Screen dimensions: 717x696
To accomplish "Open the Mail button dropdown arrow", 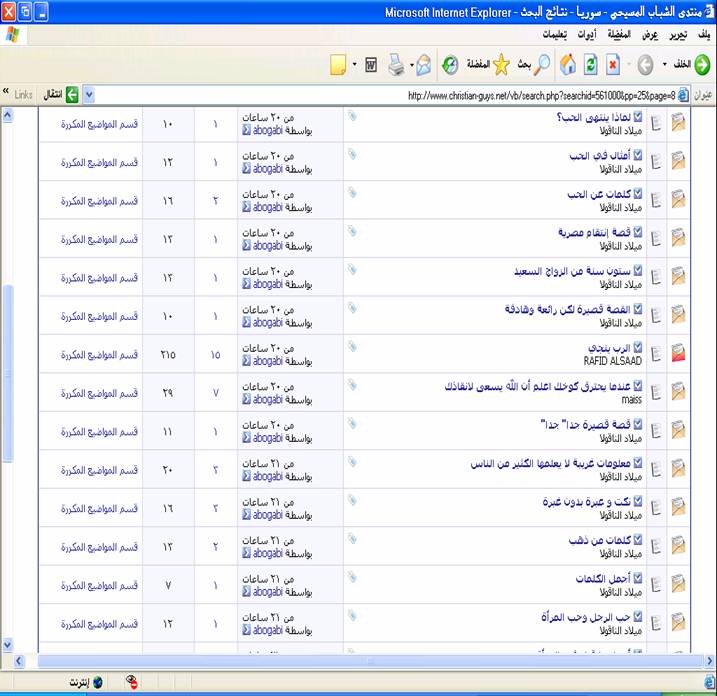I will pos(411,65).
